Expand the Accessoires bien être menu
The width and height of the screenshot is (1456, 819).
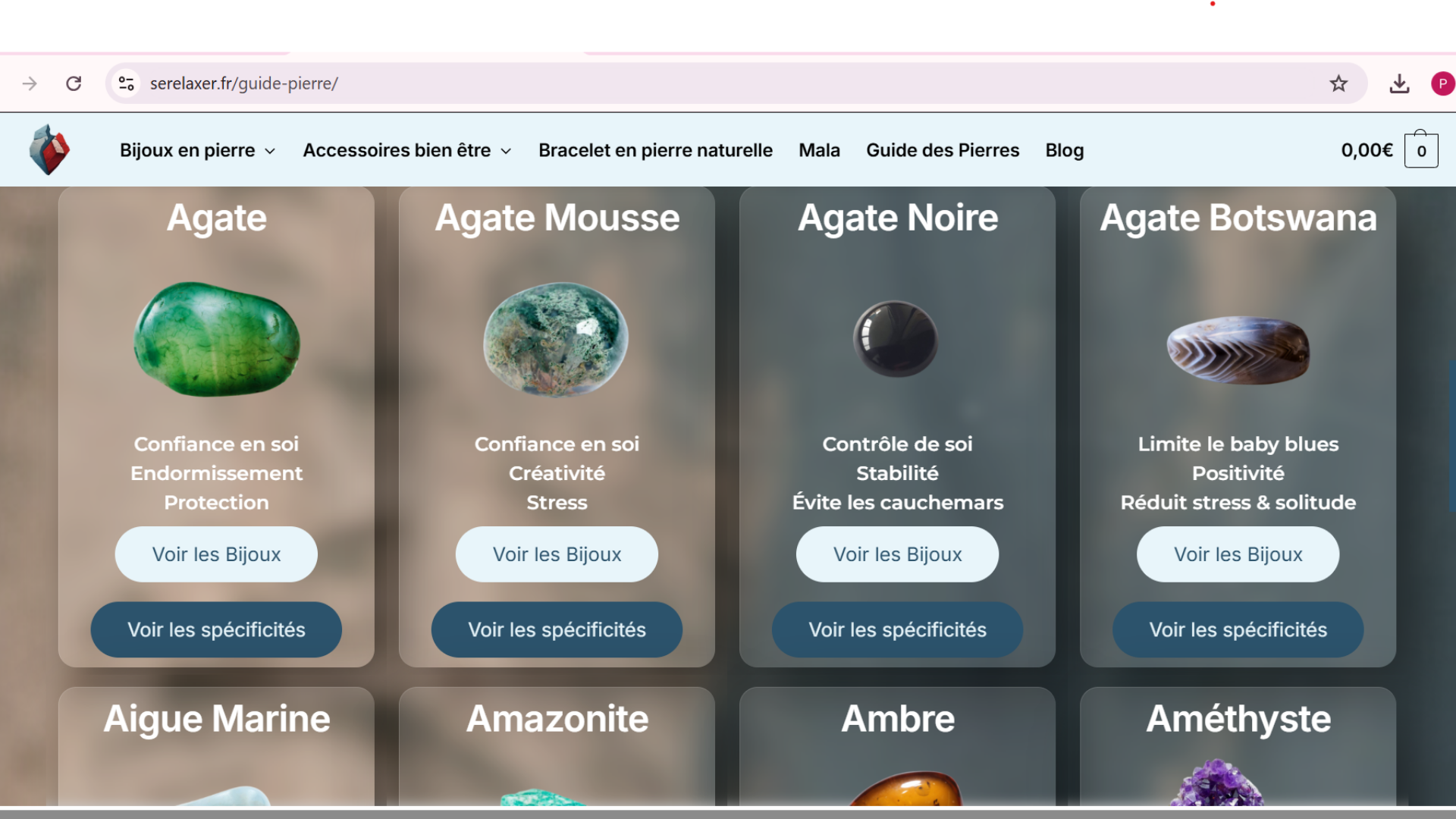[407, 150]
